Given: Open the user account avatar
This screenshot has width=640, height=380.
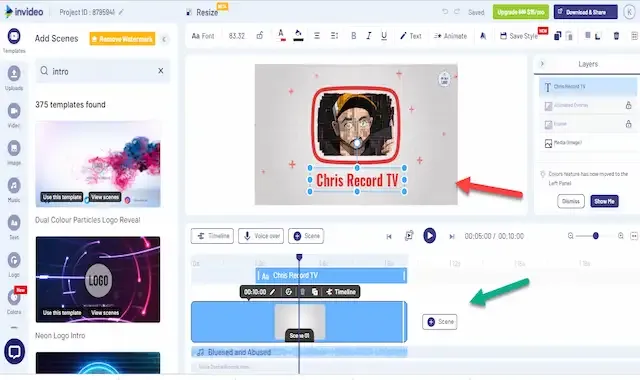Looking at the screenshot, I should pos(629,12).
